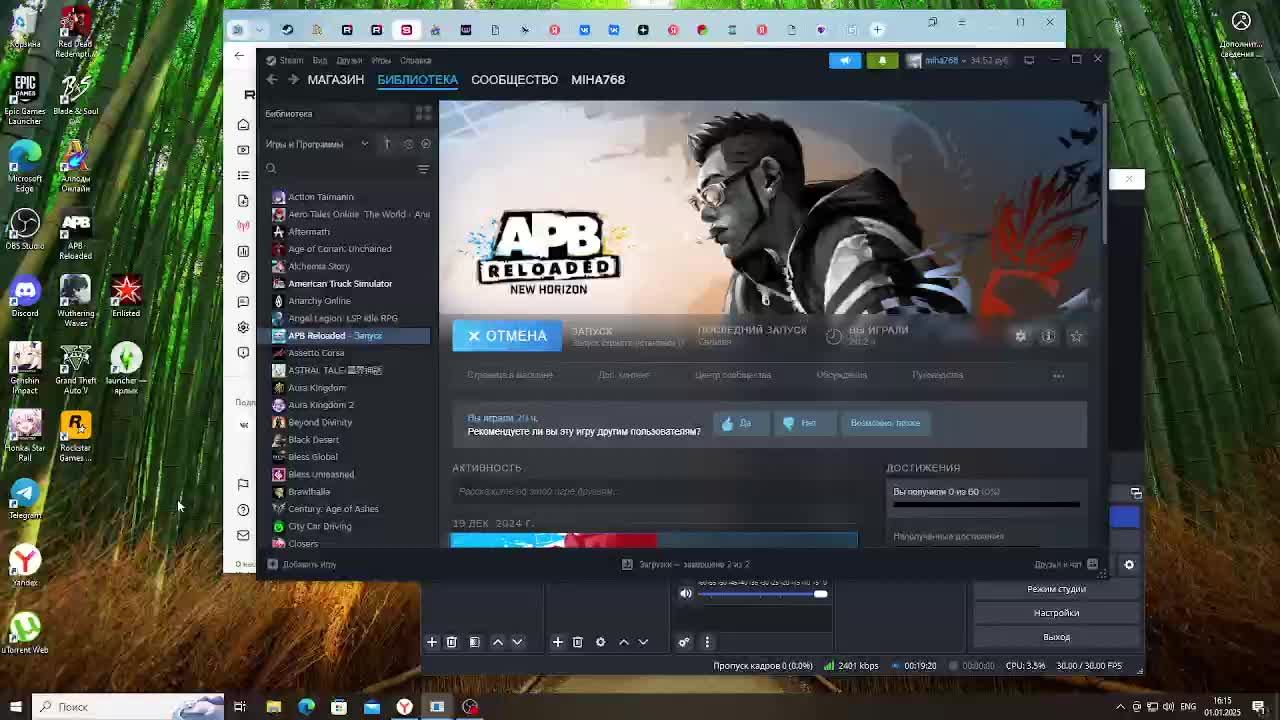Open OBS source properties gear
Screen dimensions: 1280x720
click(601, 642)
